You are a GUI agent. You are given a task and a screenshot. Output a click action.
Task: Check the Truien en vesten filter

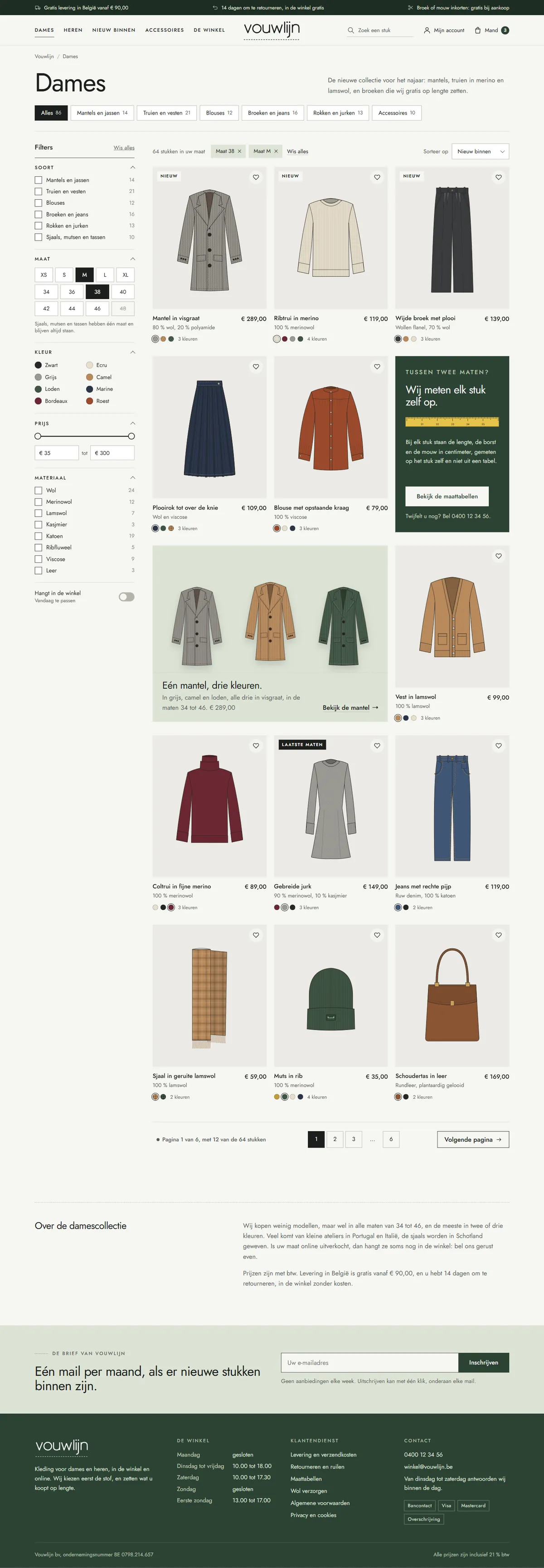[x=39, y=192]
